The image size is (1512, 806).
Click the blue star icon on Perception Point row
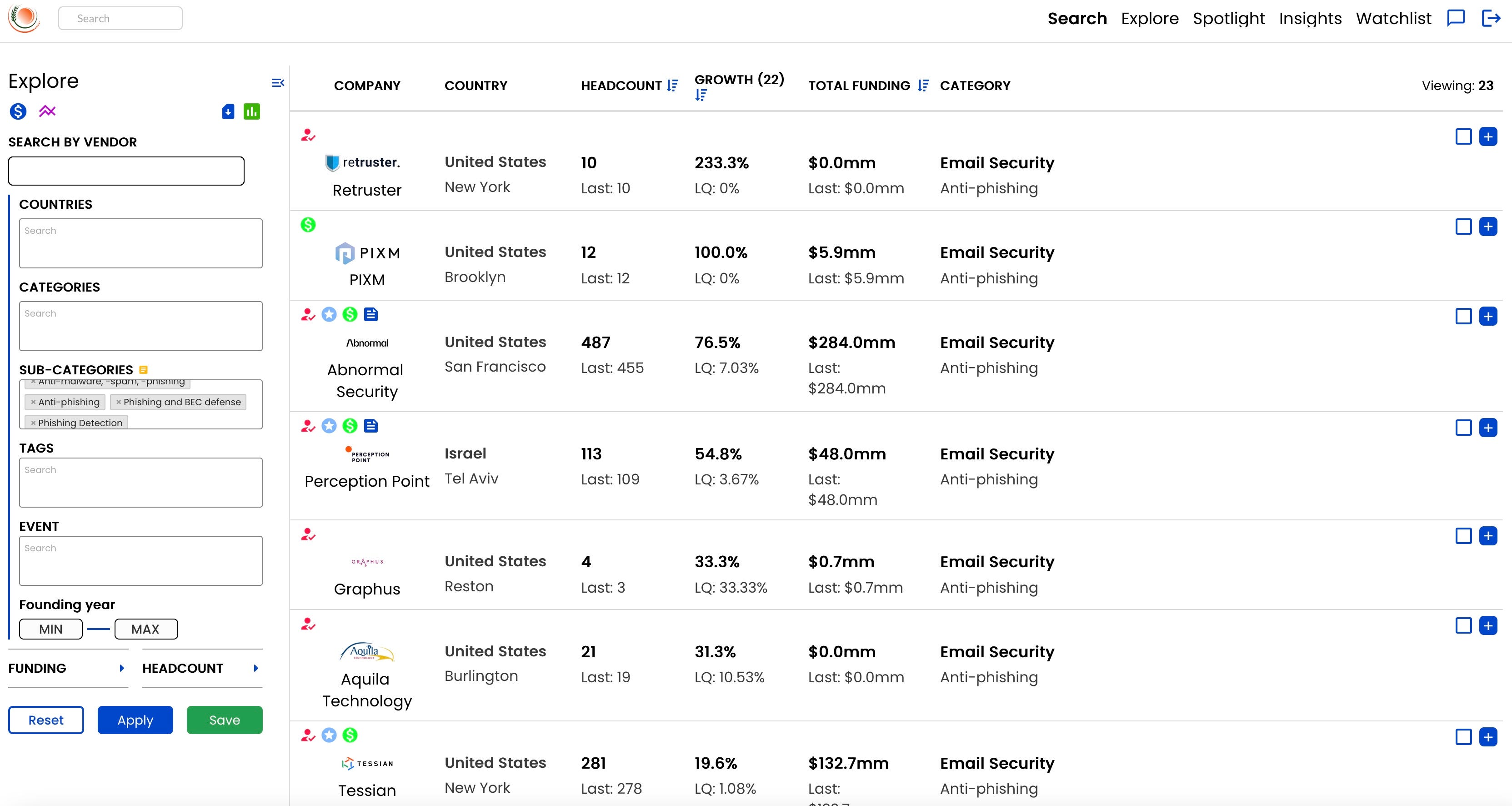[x=329, y=426]
